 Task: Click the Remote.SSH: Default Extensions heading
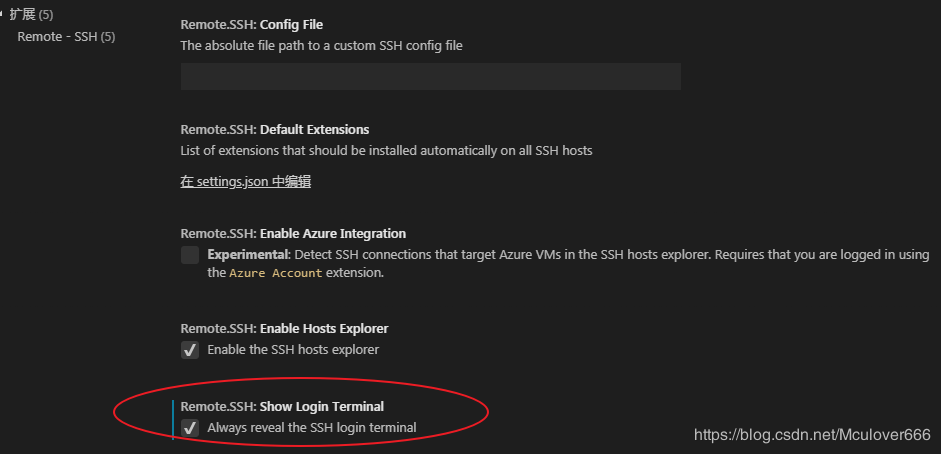point(274,129)
